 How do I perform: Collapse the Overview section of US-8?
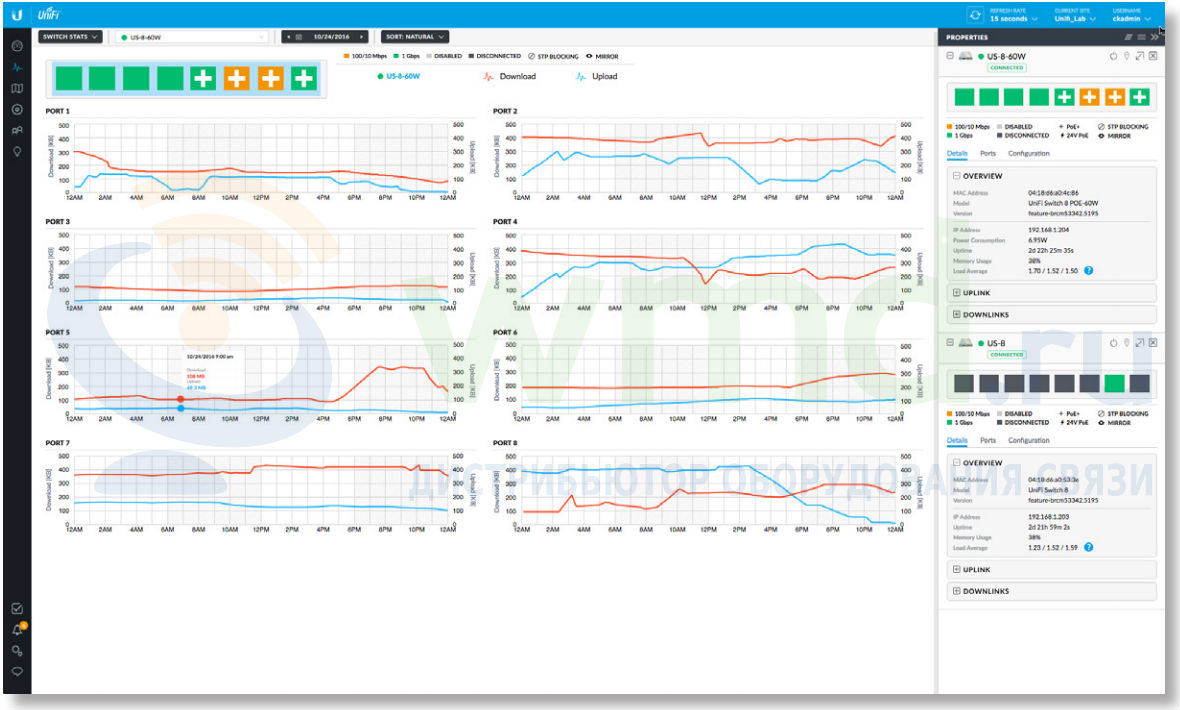tap(956, 462)
